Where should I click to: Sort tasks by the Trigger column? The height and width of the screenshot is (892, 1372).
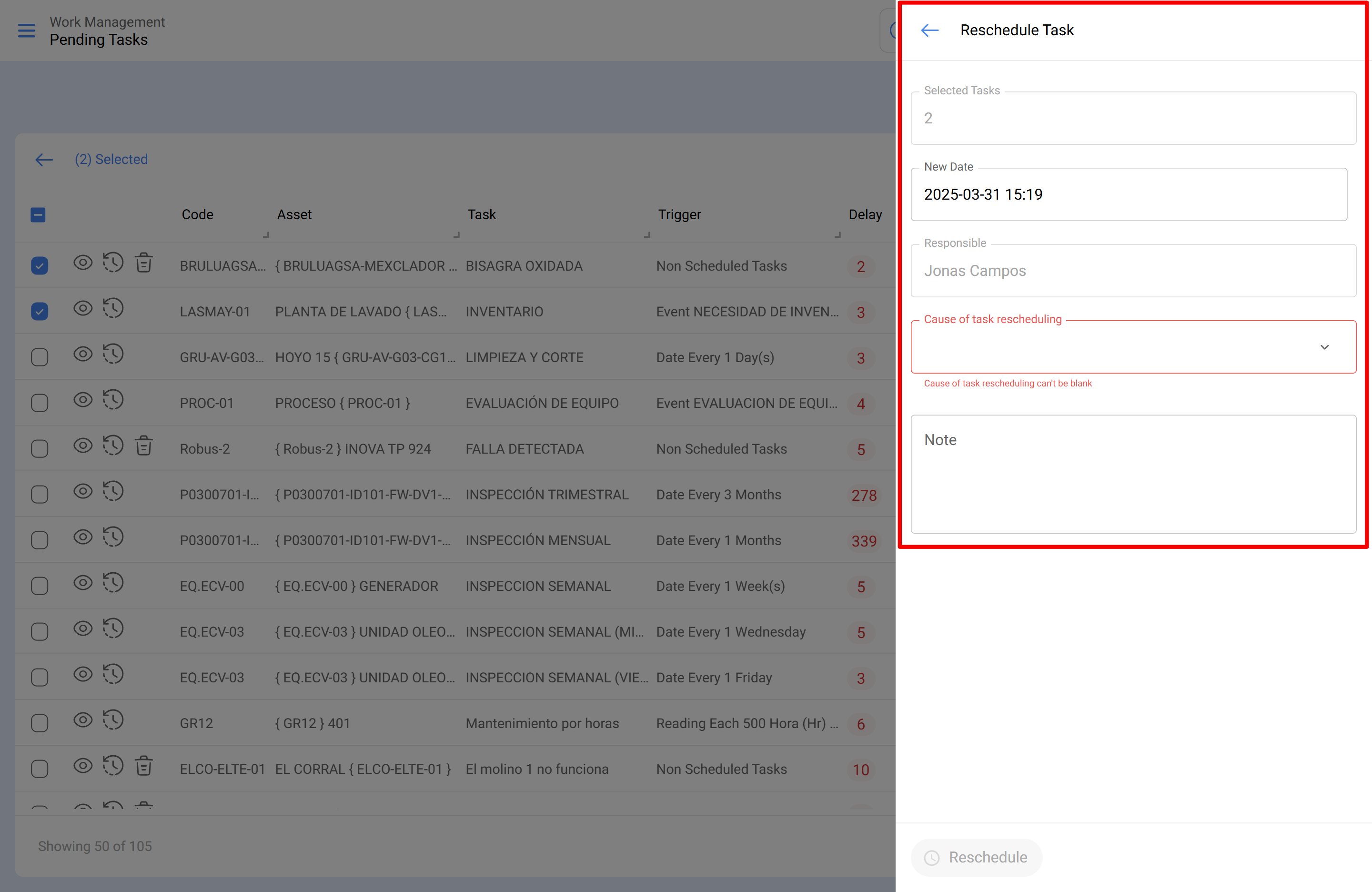point(680,214)
